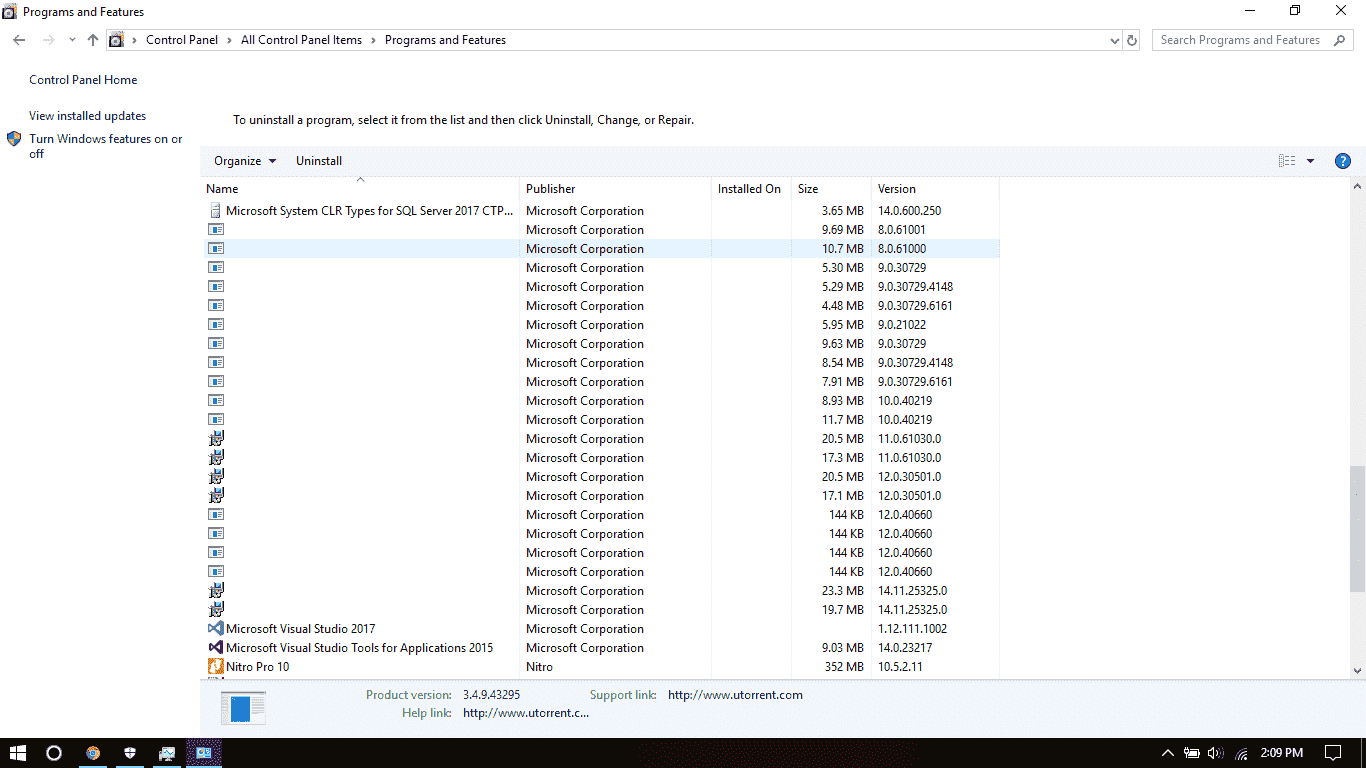The image size is (1366, 768).
Task: Open Windows Defender shield on taskbar
Action: (x=130, y=753)
